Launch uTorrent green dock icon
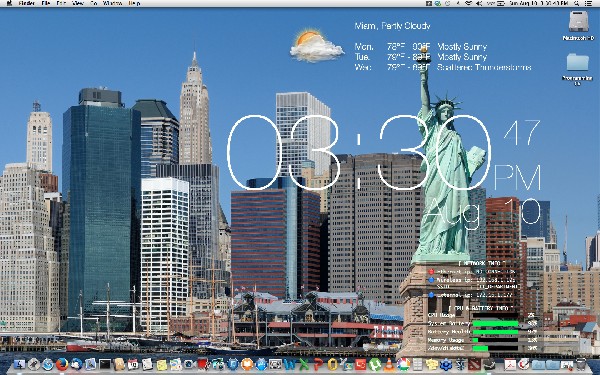Screen dimensions: 600x375 [375, 365]
